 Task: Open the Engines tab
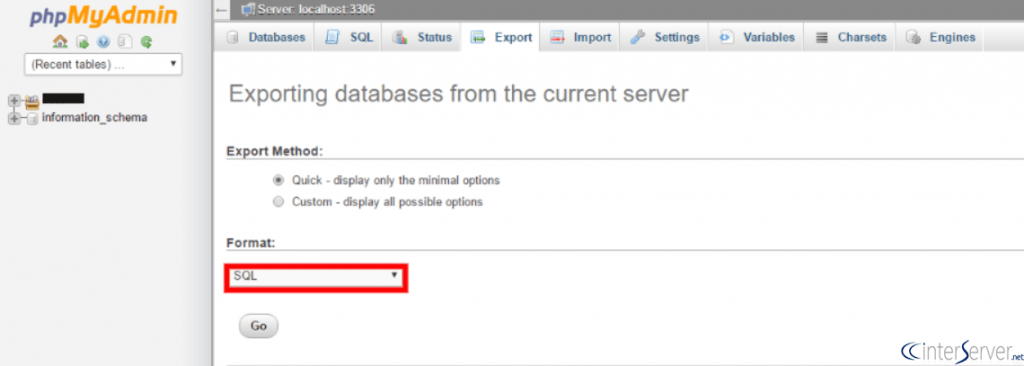point(940,37)
